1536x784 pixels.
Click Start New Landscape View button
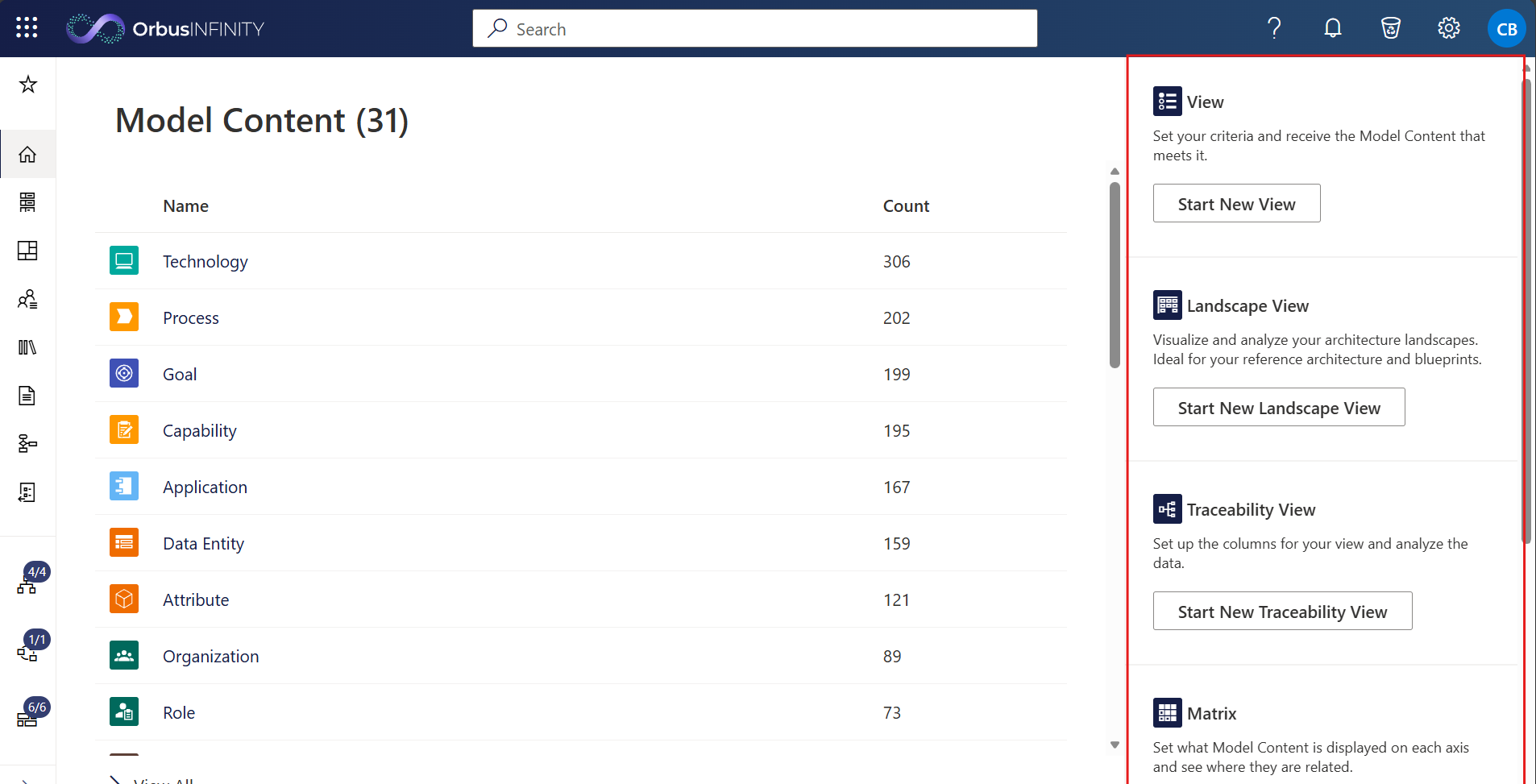(x=1279, y=408)
